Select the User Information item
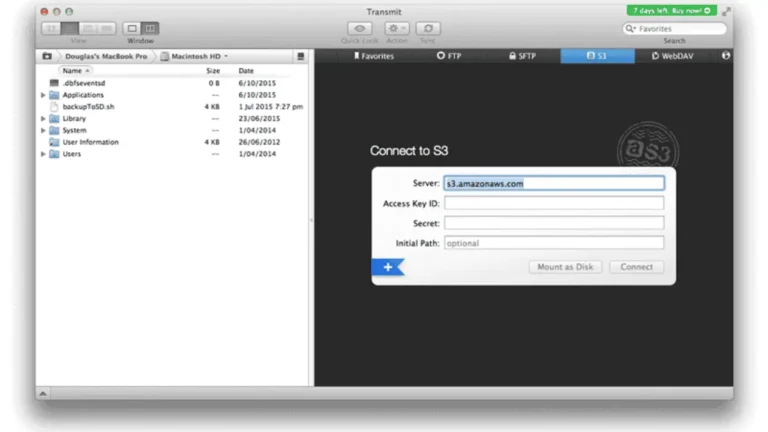This screenshot has height=432, width=768. [x=91, y=142]
